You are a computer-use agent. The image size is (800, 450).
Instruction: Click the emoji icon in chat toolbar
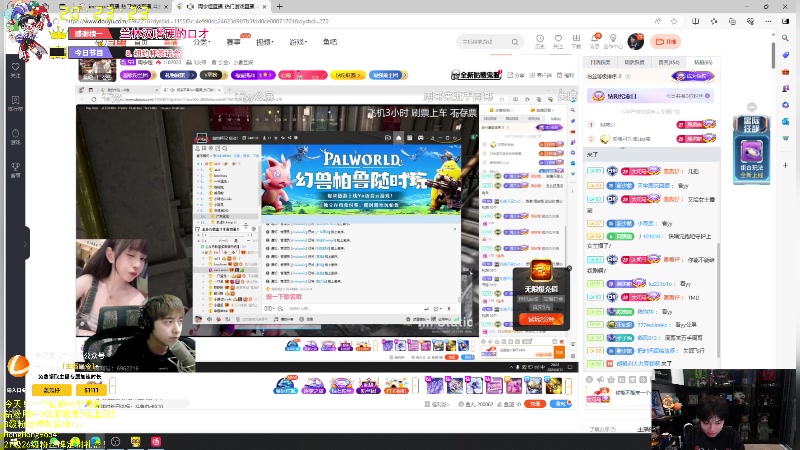click(x=589, y=379)
